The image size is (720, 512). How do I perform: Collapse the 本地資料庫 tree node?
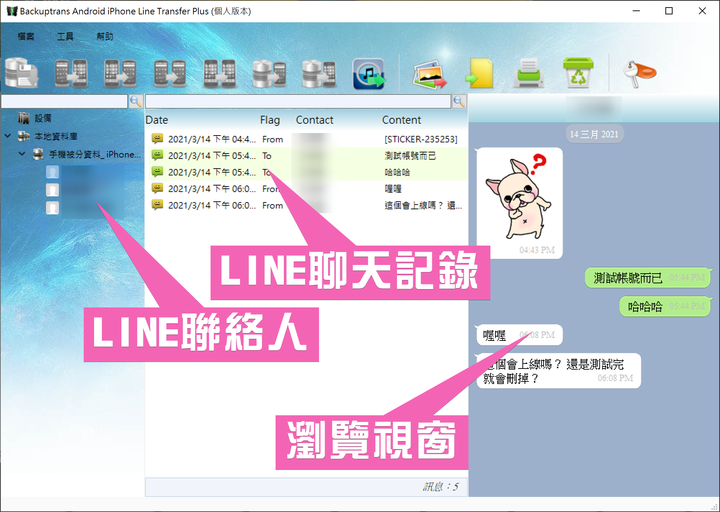coord(8,136)
